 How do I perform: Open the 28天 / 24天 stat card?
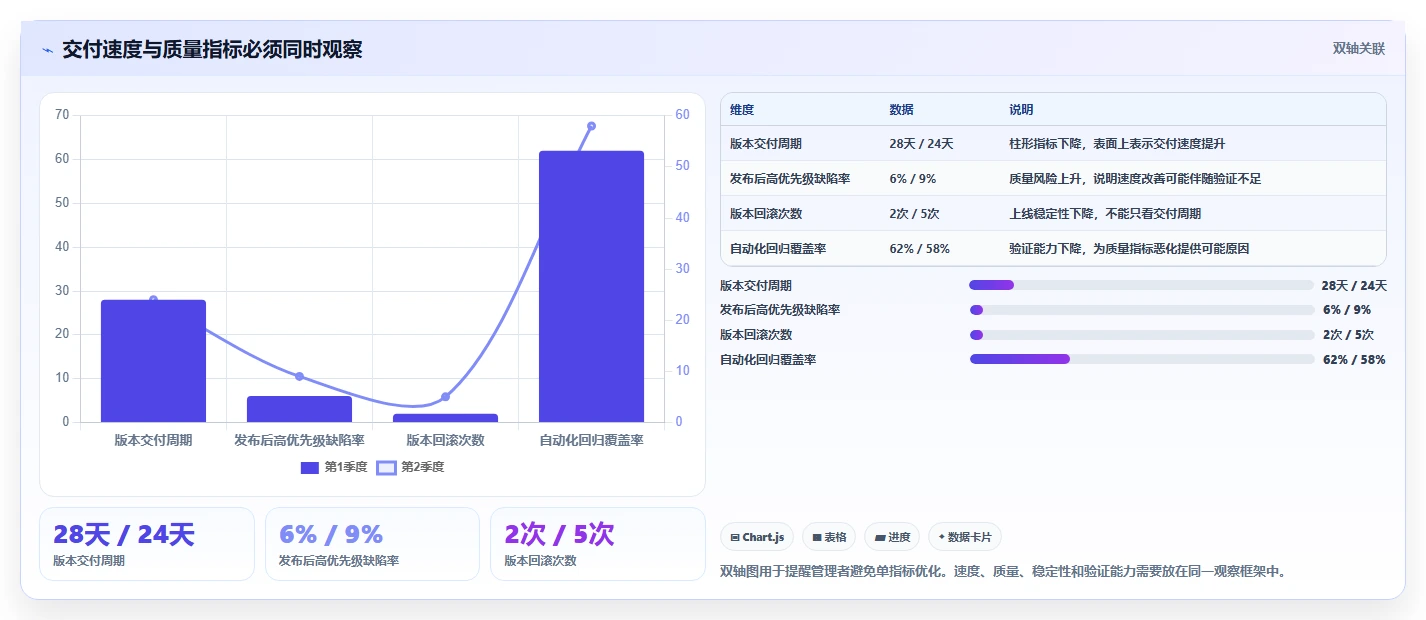(147, 544)
